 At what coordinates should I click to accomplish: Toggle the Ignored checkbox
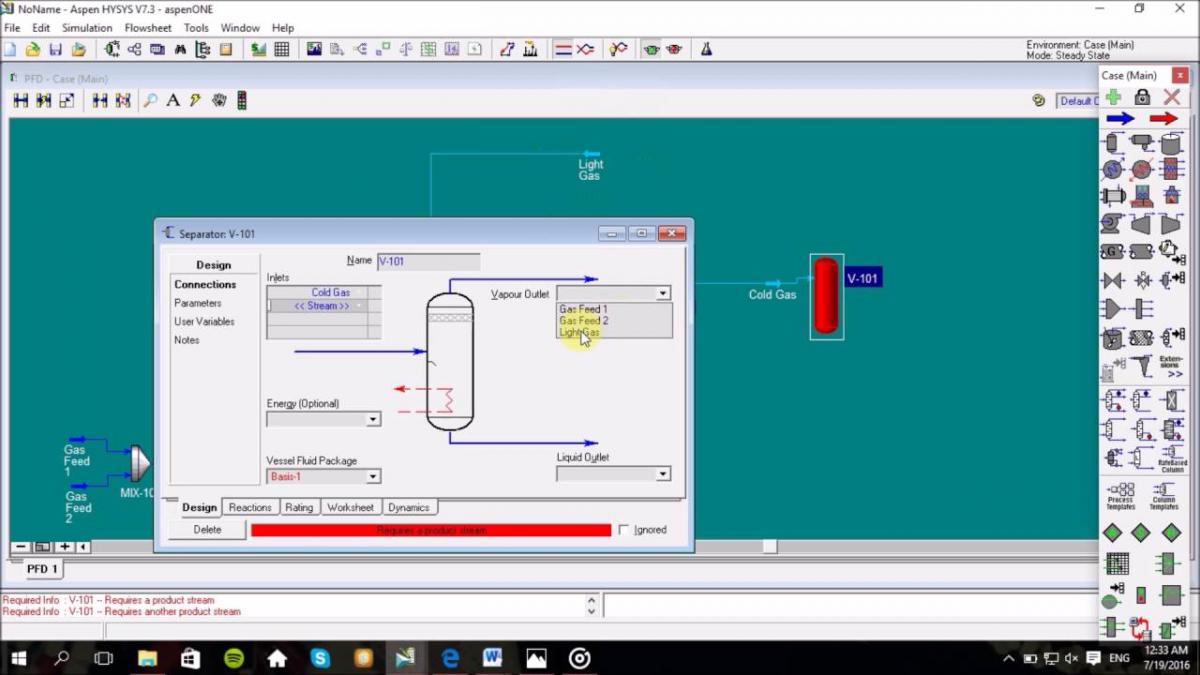[624, 530]
